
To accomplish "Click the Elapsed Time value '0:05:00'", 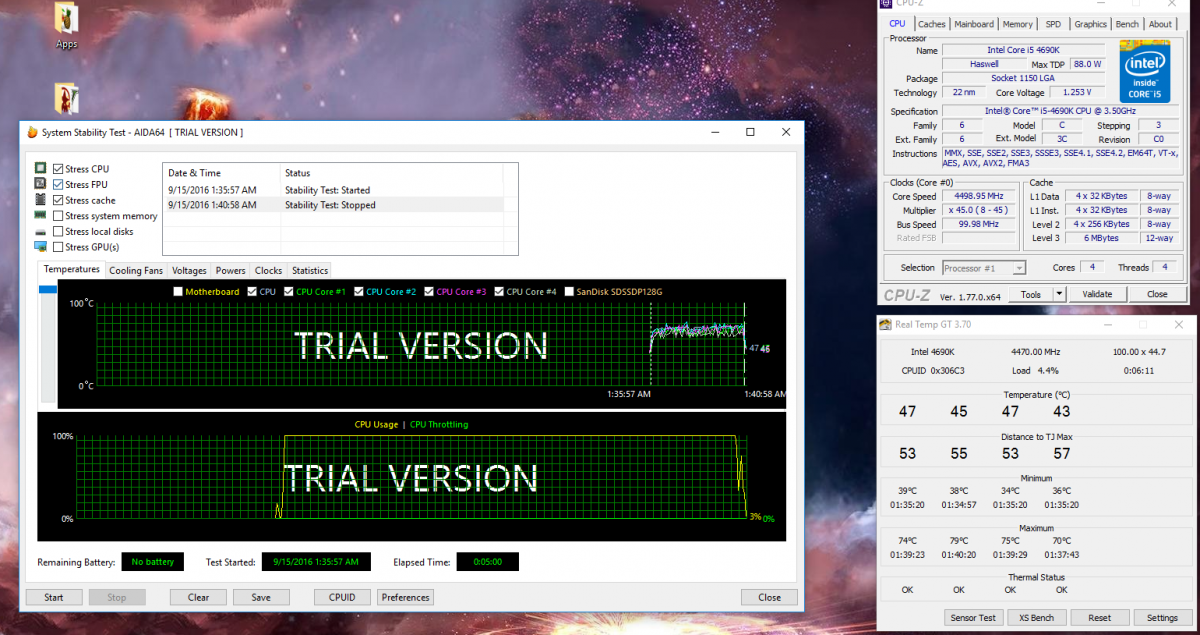I will pos(487,562).
